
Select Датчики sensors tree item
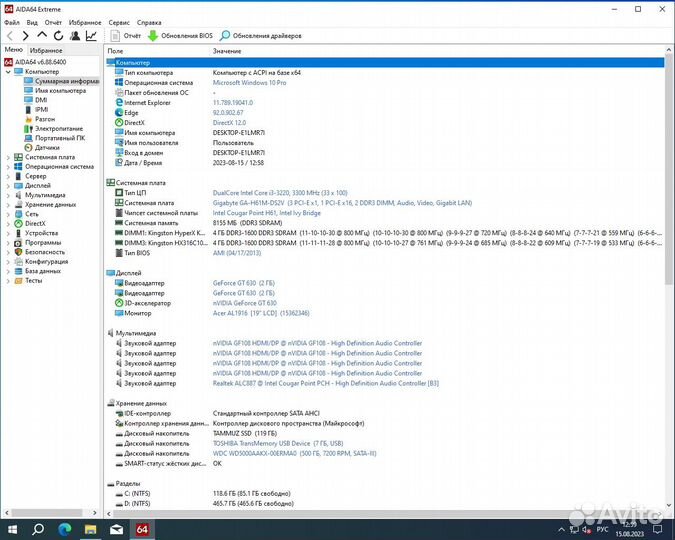[x=42, y=147]
